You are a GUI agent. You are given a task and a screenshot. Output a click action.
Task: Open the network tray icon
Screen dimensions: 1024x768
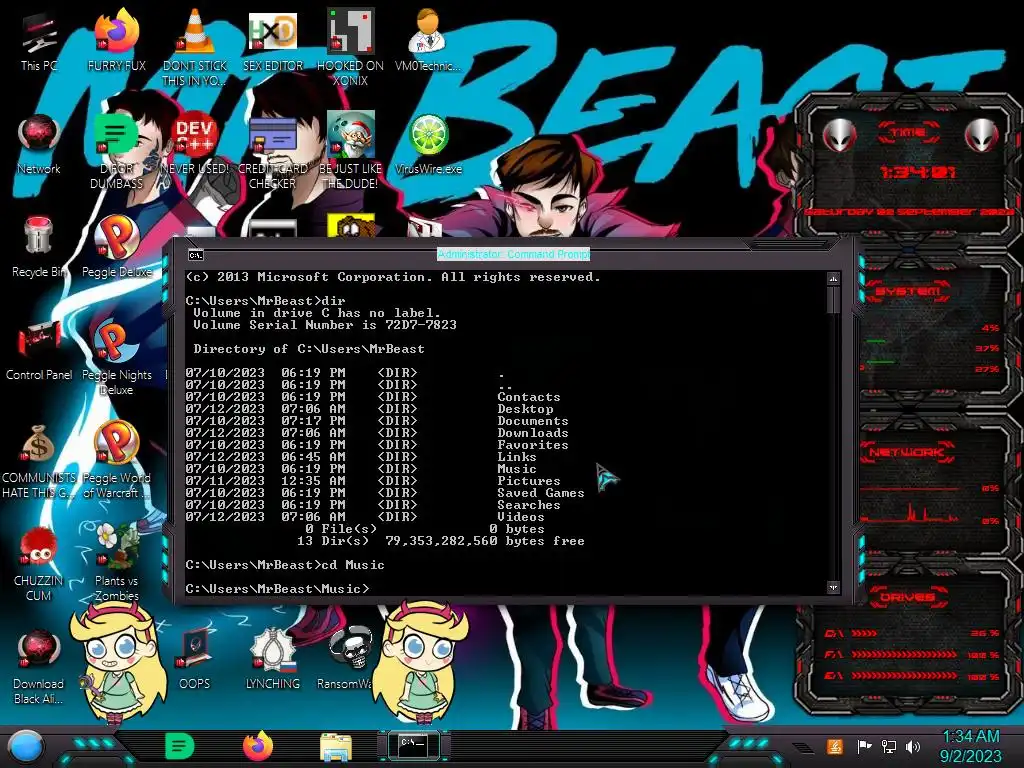tap(889, 746)
